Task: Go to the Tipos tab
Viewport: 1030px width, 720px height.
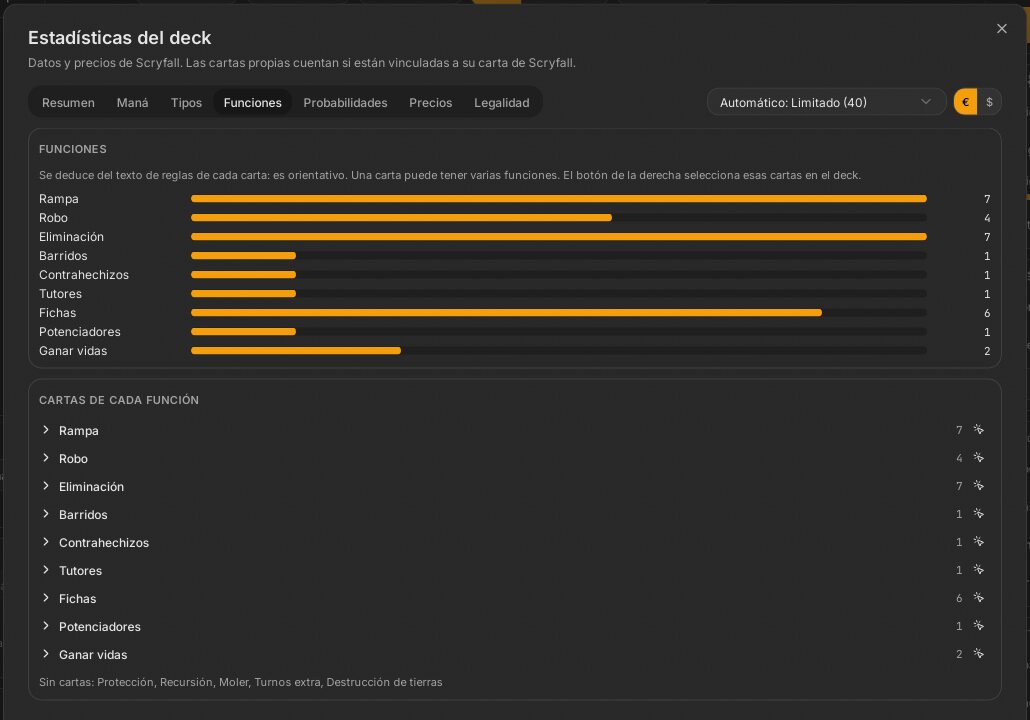Action: pyautogui.click(x=187, y=102)
